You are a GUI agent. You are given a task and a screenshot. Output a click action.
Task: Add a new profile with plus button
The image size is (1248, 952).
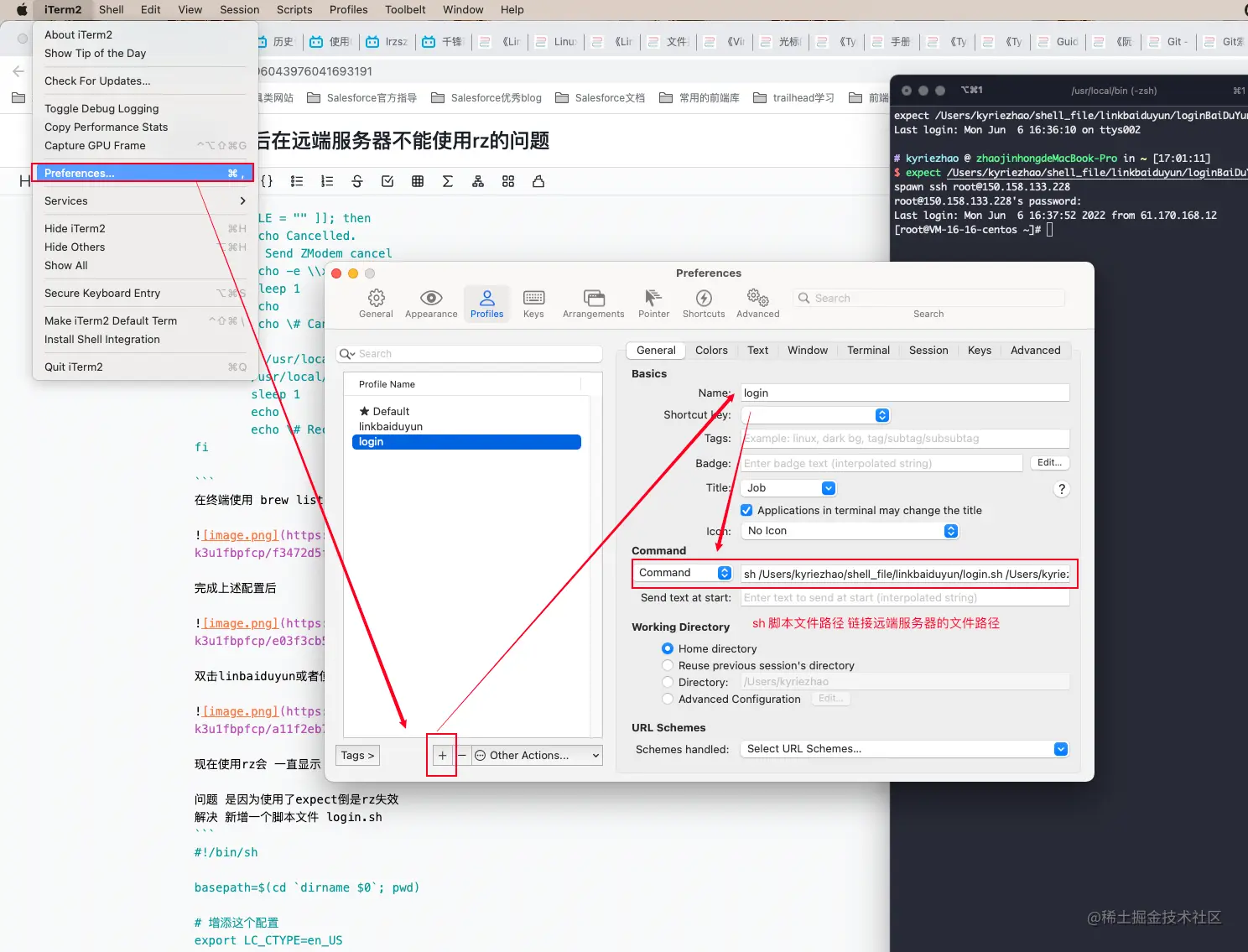click(x=442, y=755)
